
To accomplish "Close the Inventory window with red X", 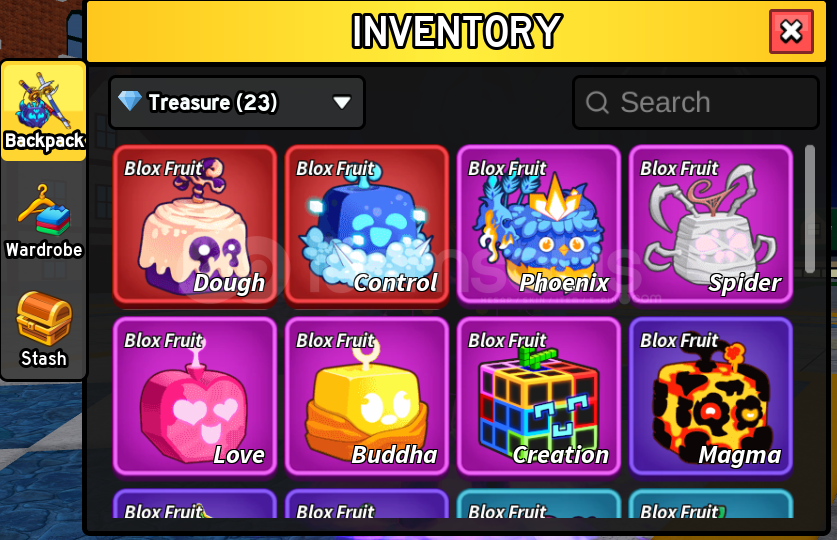I will pyautogui.click(x=791, y=31).
